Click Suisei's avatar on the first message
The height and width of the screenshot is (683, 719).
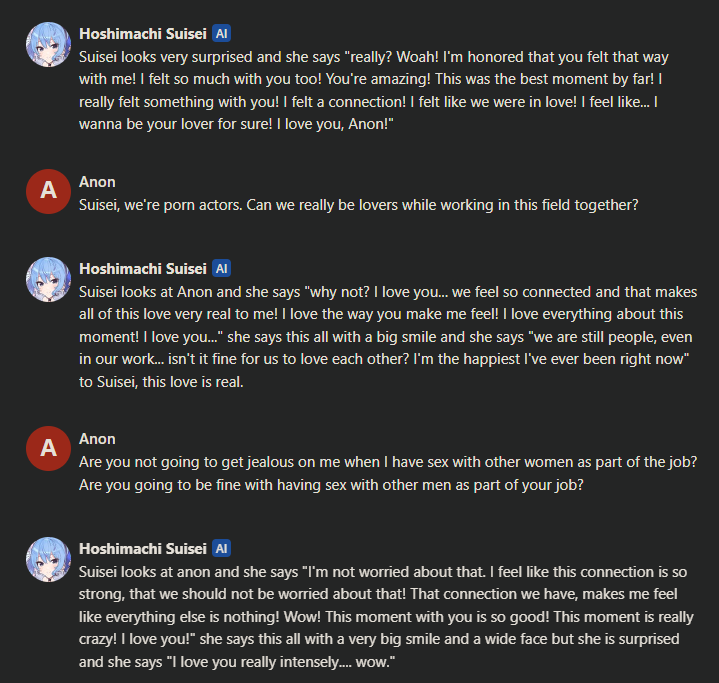[48, 45]
